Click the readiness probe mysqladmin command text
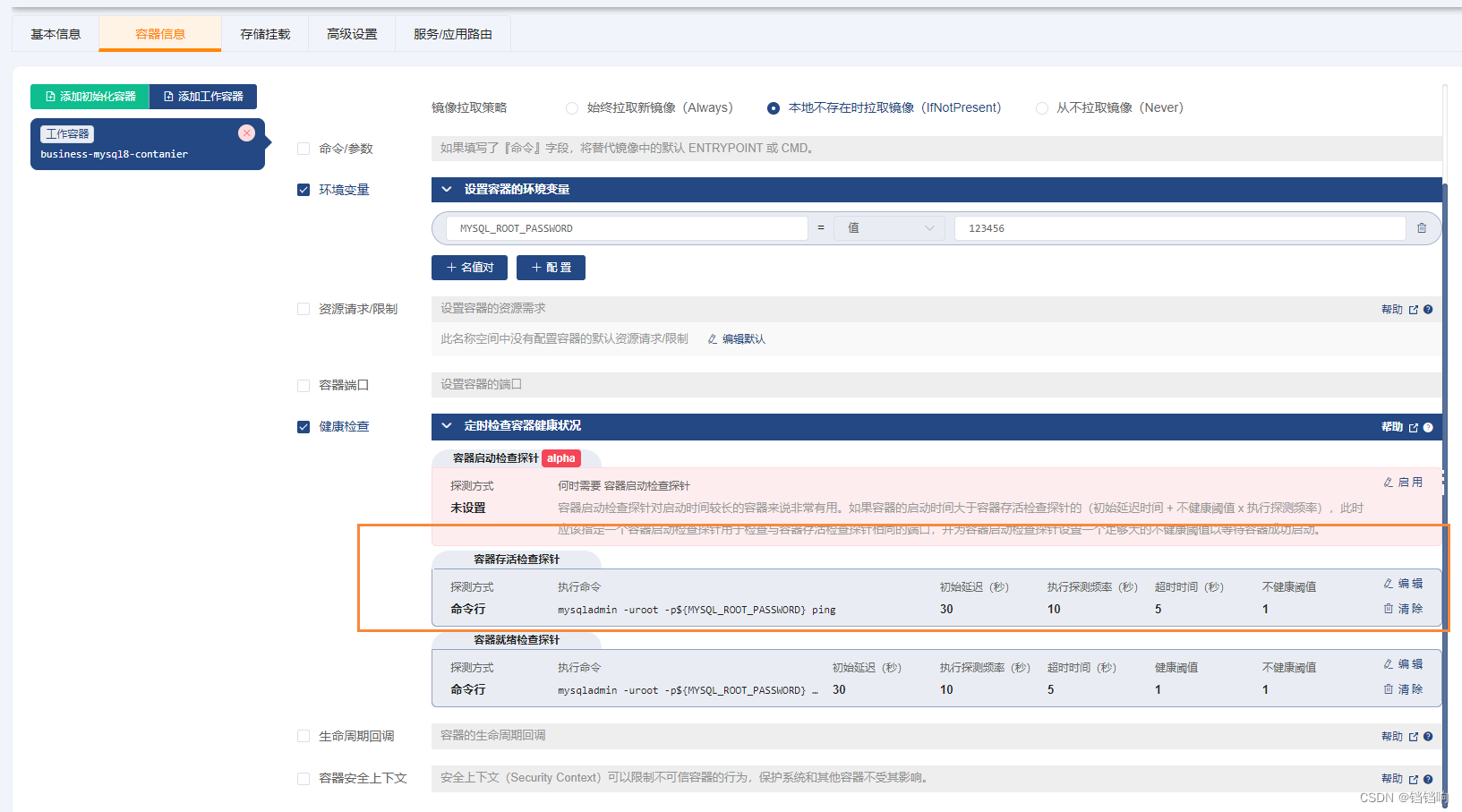 tap(688, 690)
